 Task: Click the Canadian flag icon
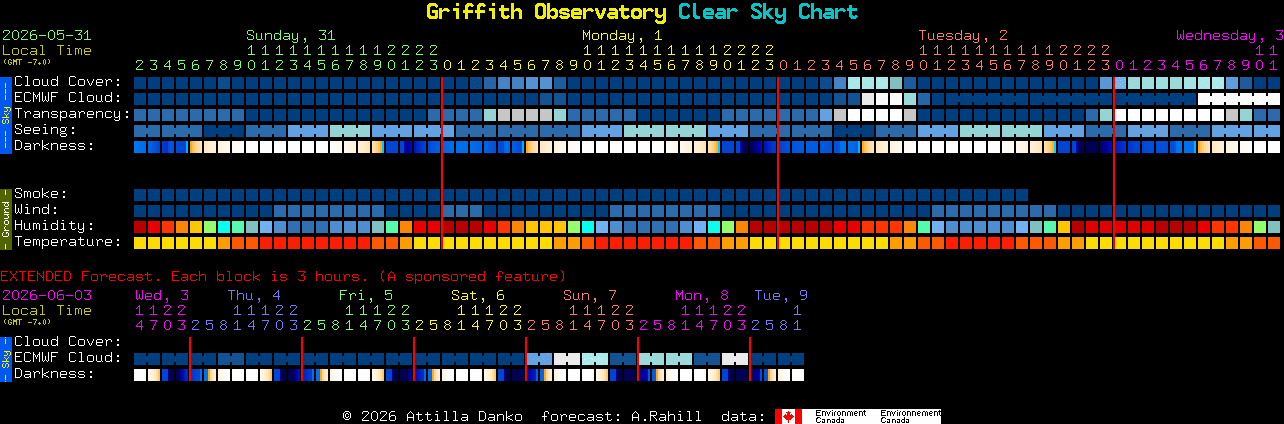pos(788,416)
